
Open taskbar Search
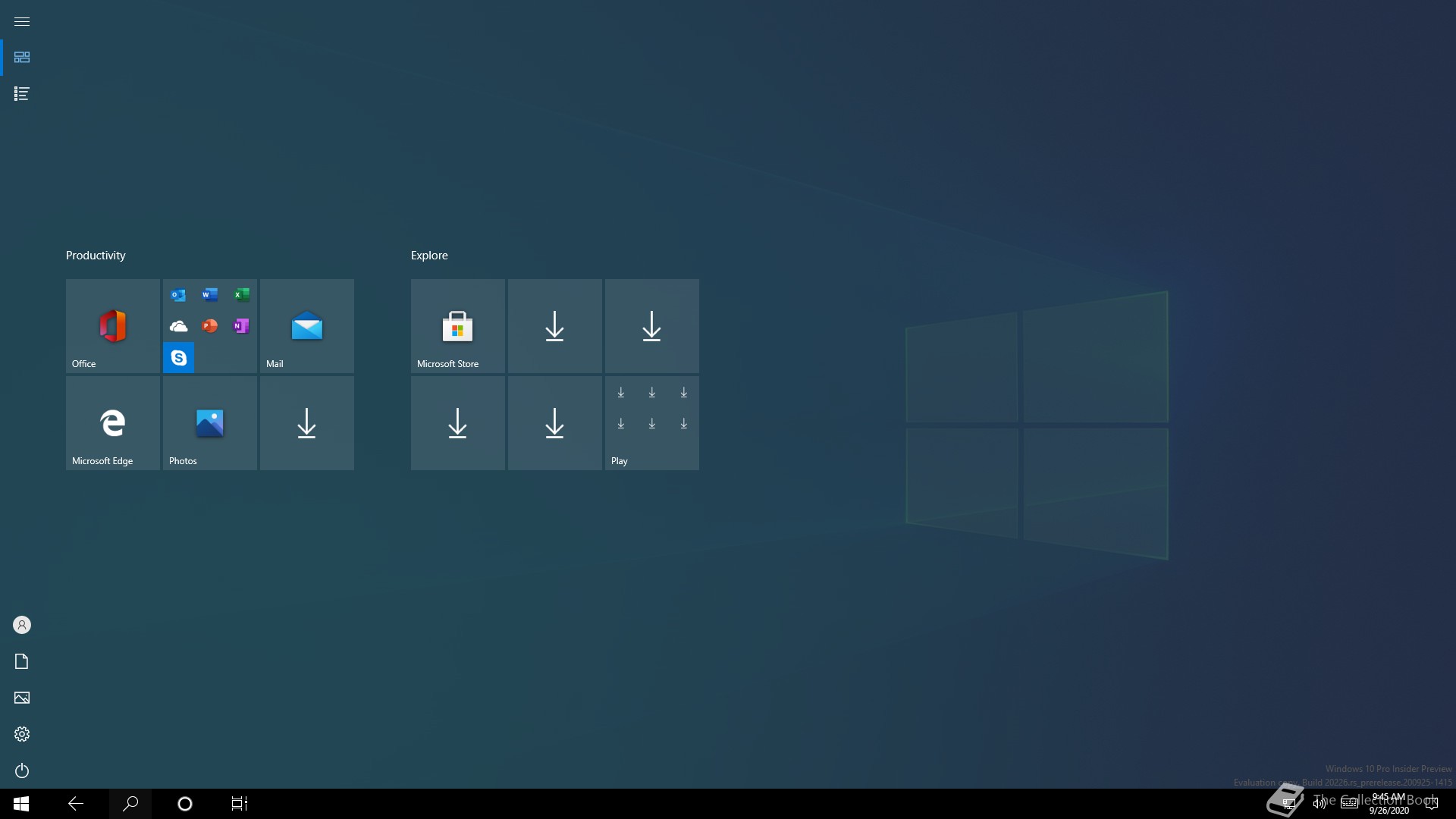click(130, 804)
